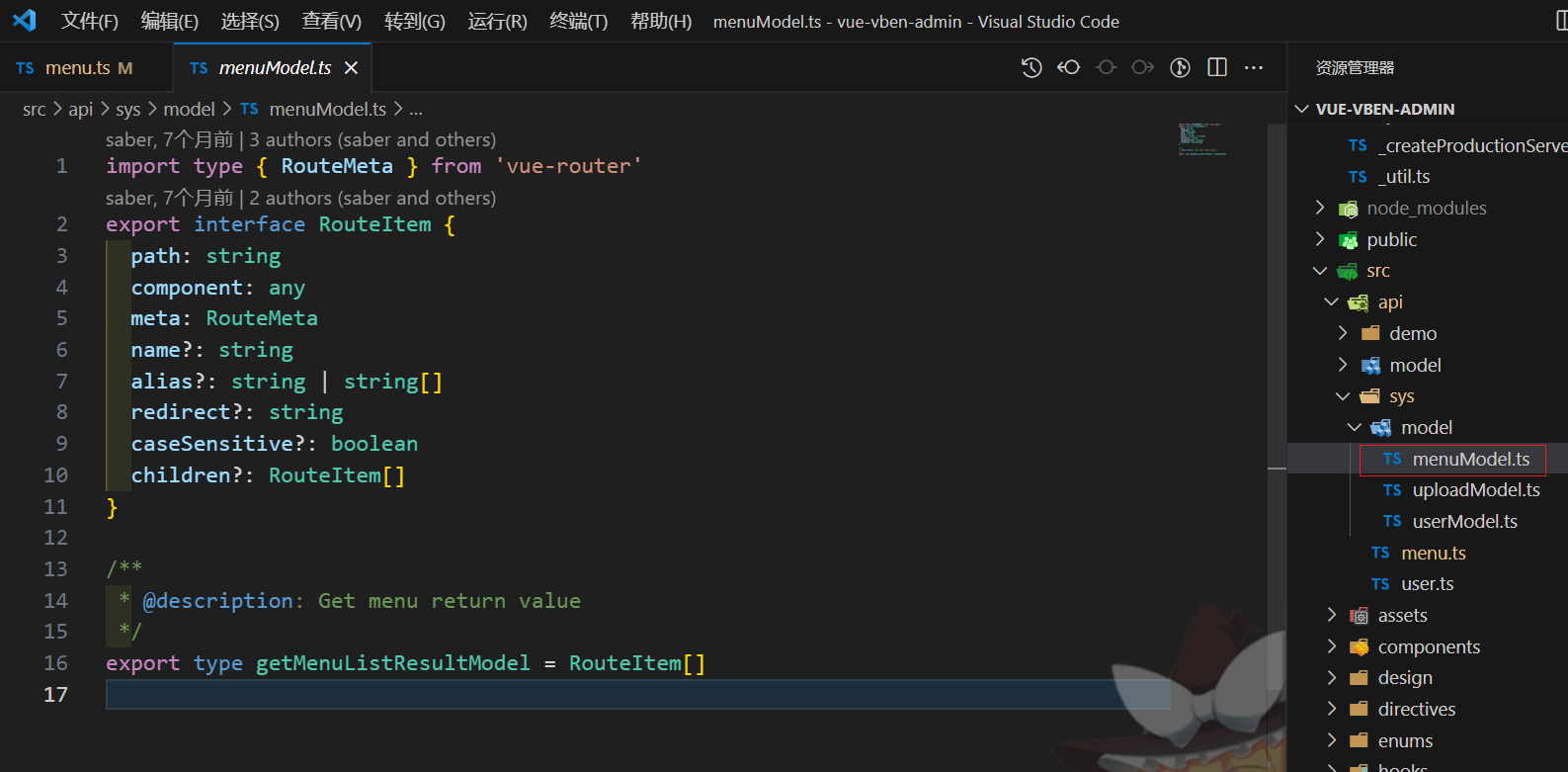Open the 文件(F) menu

pyautogui.click(x=90, y=21)
